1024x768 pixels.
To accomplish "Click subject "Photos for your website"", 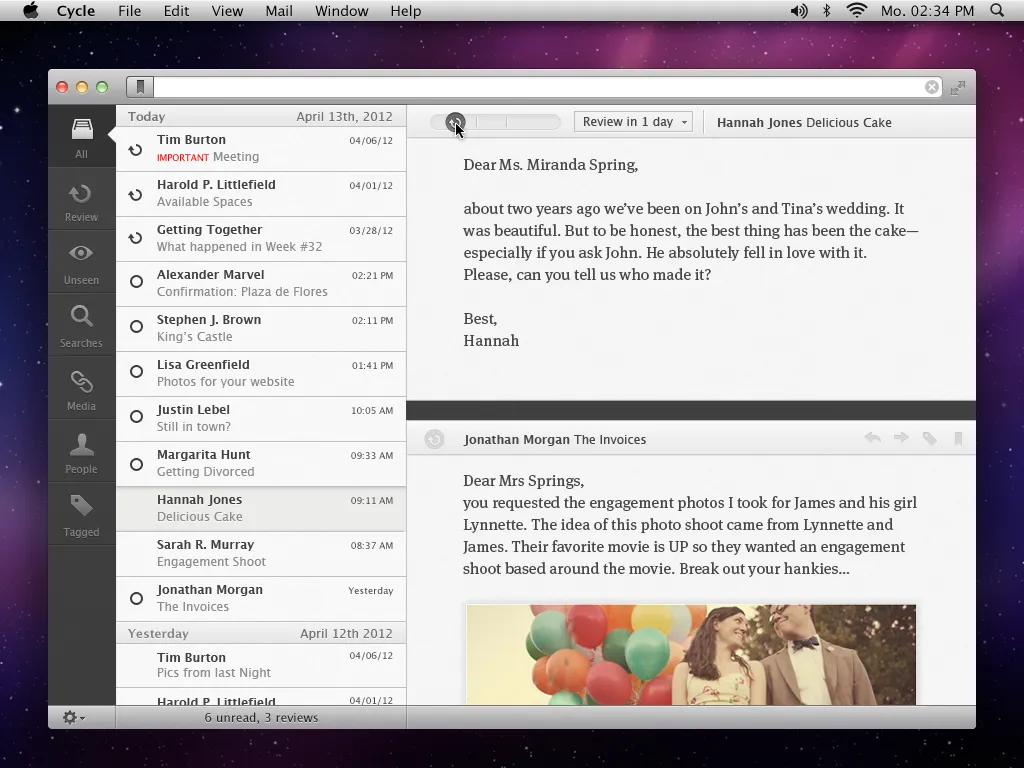I will click(225, 381).
